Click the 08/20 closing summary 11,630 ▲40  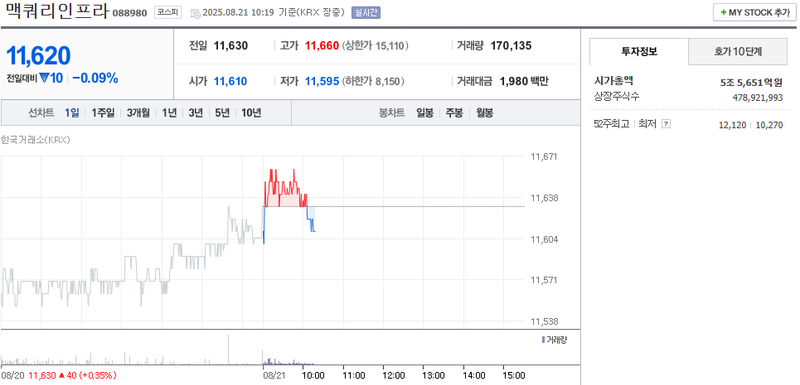[72, 375]
